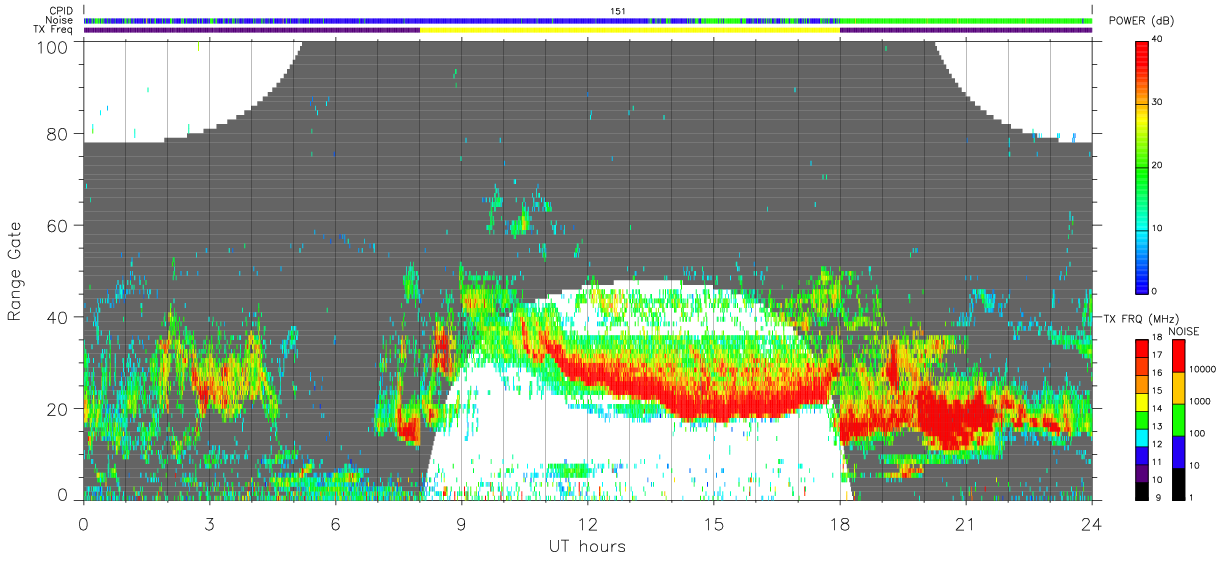The height and width of the screenshot is (567, 1228).
Task: Click range gate tick label 100
Action: coord(54,46)
